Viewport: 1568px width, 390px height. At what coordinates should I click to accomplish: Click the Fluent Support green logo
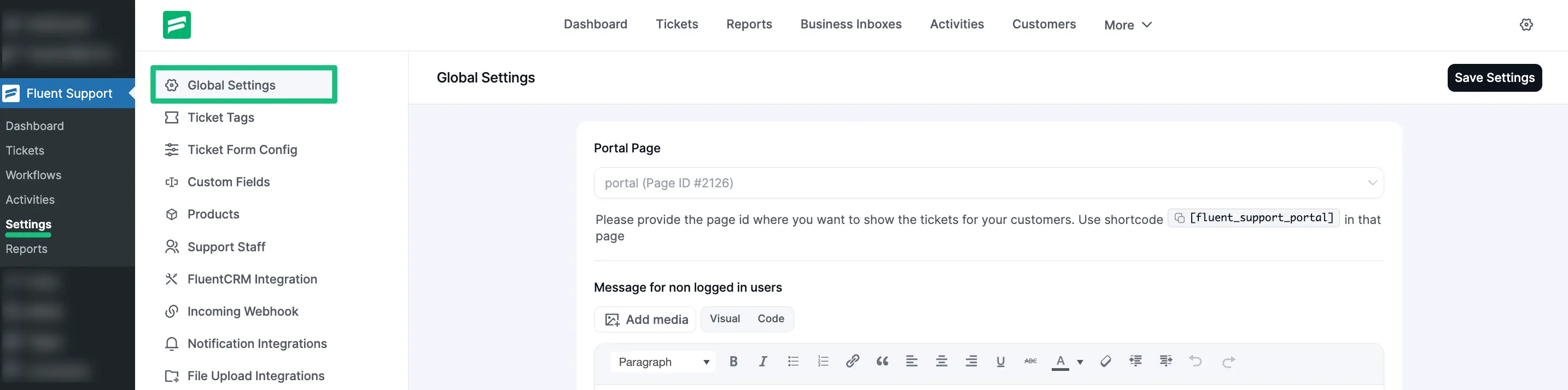(x=177, y=25)
